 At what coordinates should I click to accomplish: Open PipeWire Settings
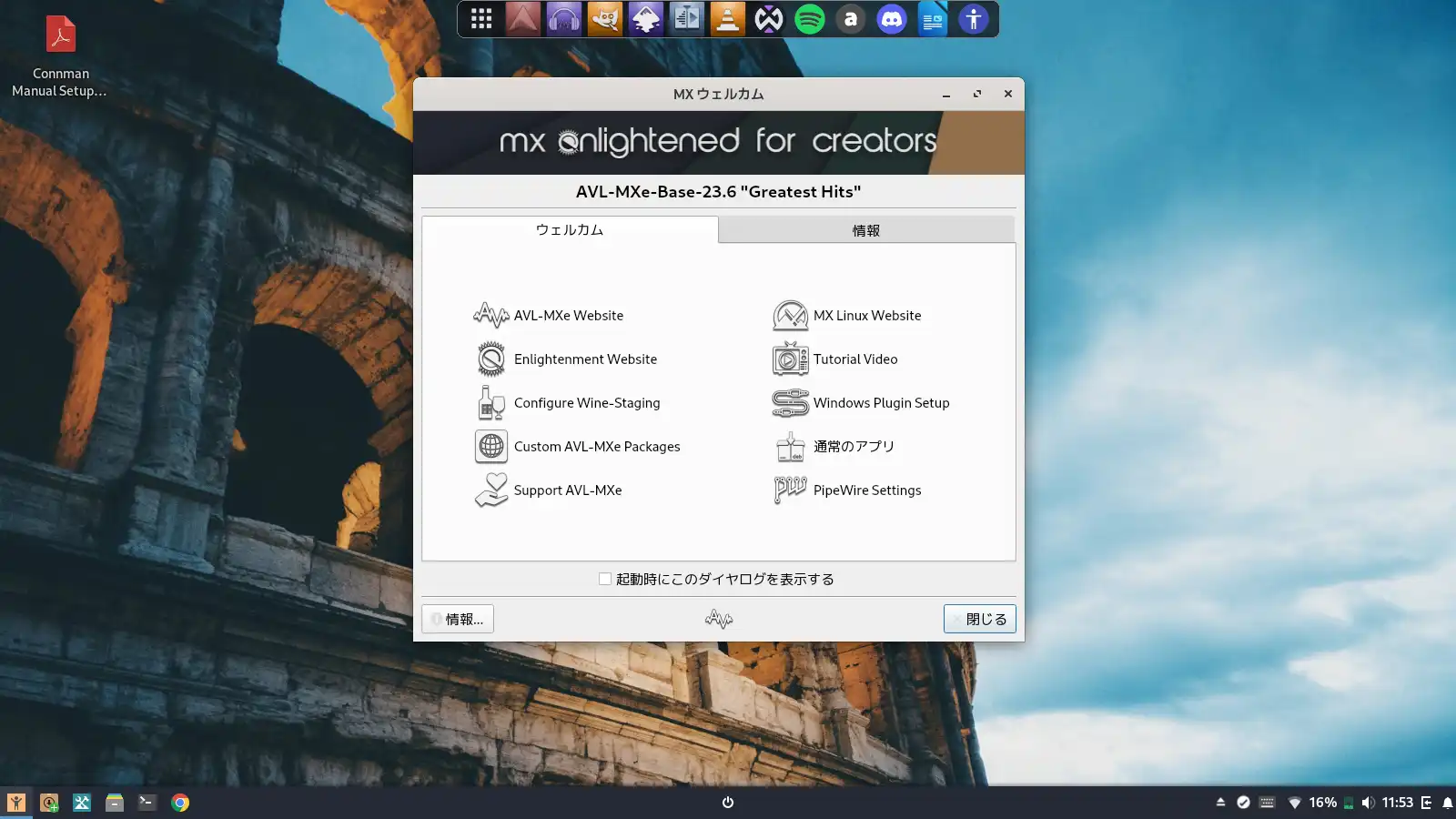tap(846, 490)
